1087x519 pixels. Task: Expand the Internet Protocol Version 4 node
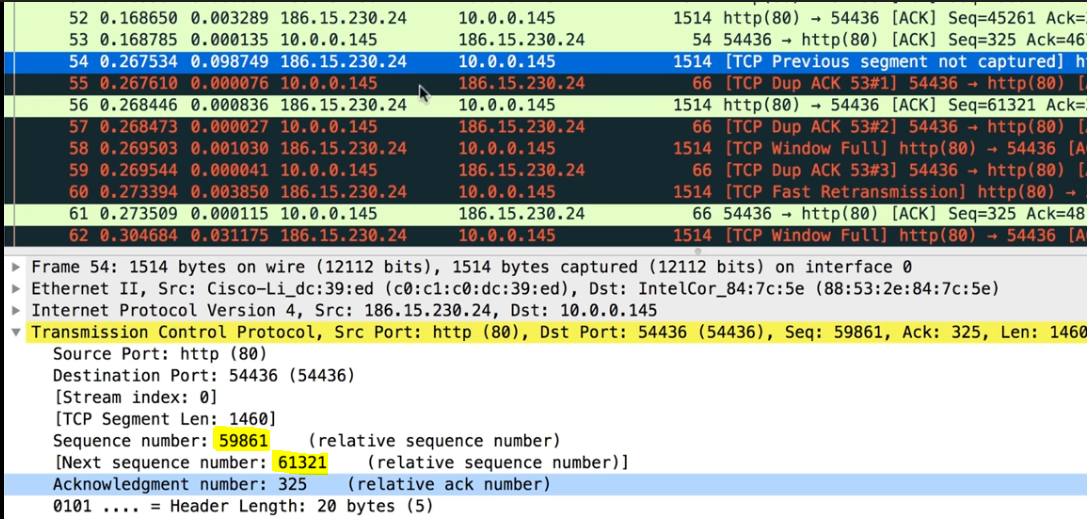16,310
